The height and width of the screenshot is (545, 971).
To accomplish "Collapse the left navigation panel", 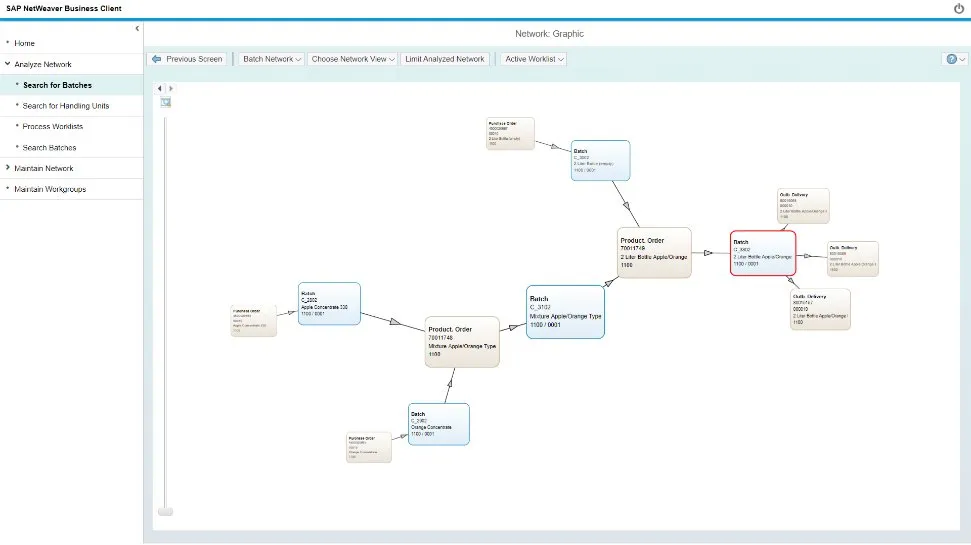I will click(x=137, y=28).
